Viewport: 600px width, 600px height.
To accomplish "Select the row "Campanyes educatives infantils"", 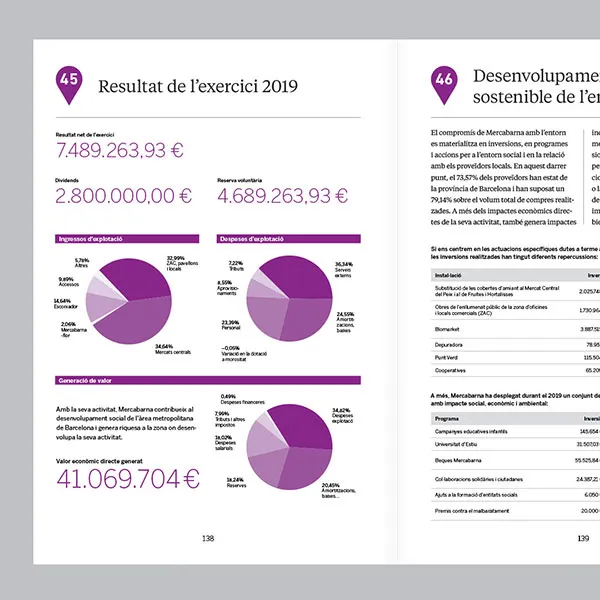I will tap(515, 431).
